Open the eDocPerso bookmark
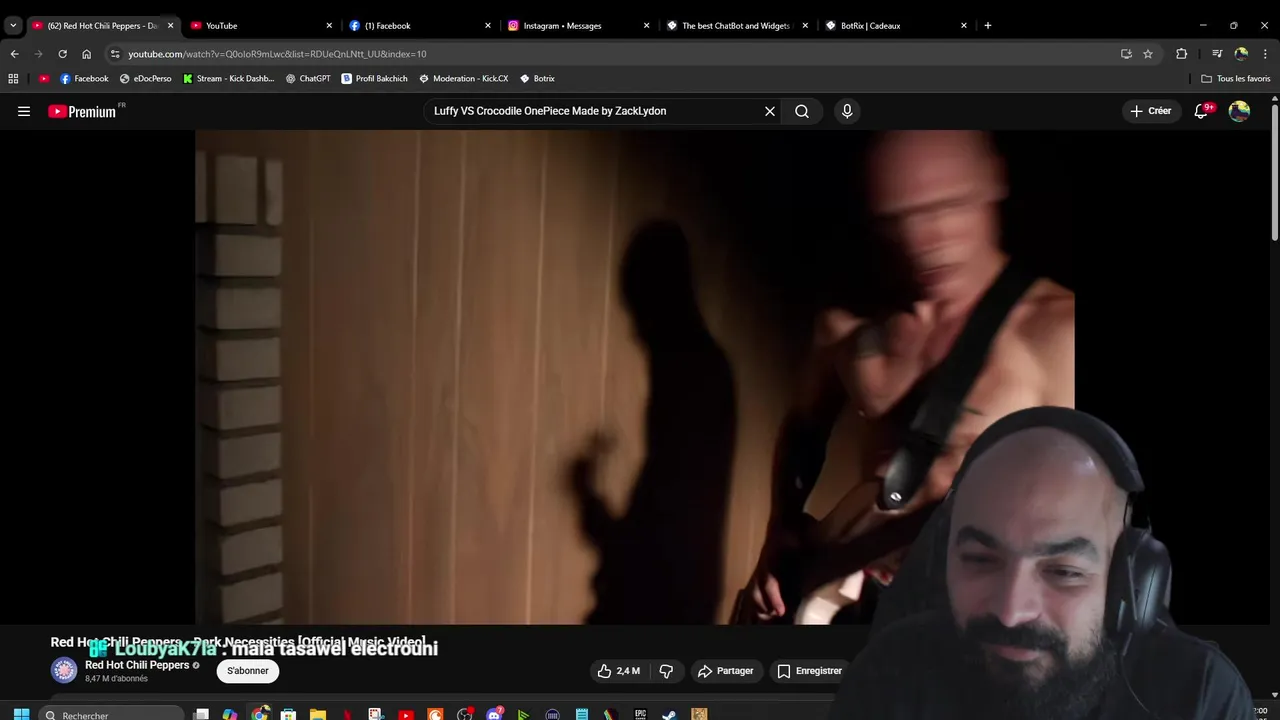This screenshot has width=1280, height=720. tap(145, 78)
